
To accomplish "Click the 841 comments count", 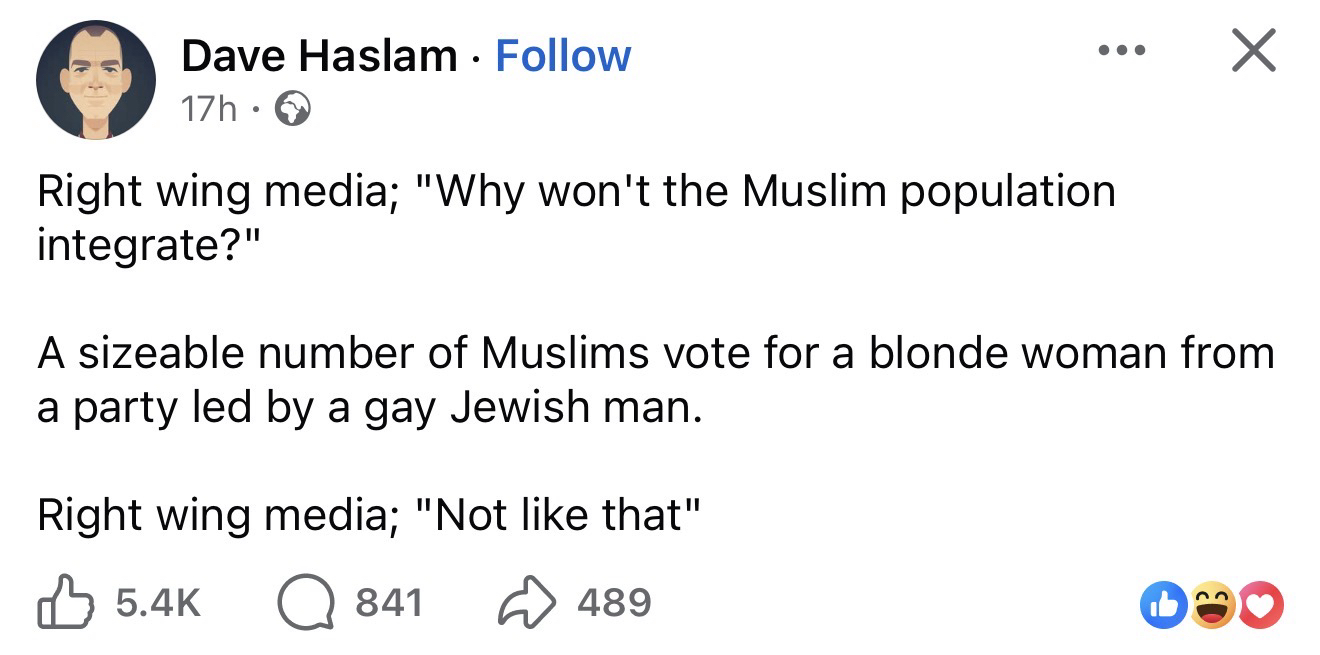I will [389, 603].
